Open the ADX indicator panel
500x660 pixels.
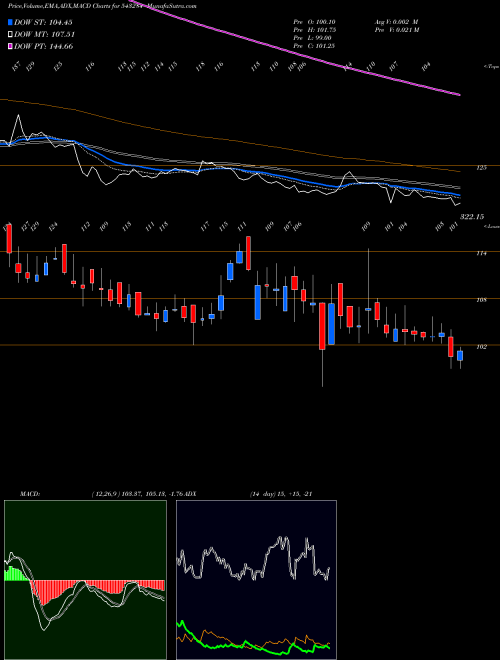[x=256, y=580]
